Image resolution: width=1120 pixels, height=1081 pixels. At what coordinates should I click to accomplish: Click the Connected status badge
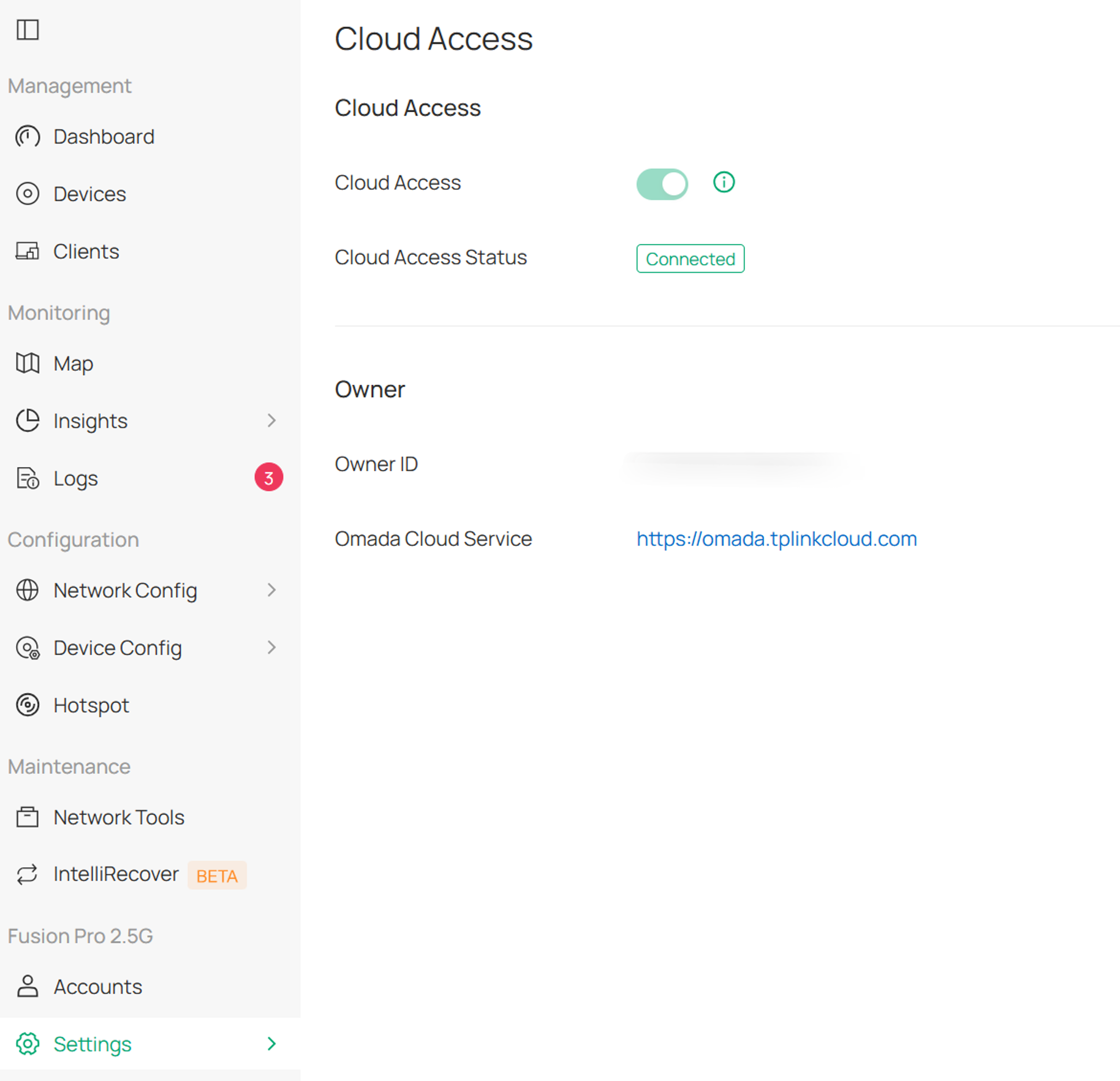pyautogui.click(x=690, y=259)
